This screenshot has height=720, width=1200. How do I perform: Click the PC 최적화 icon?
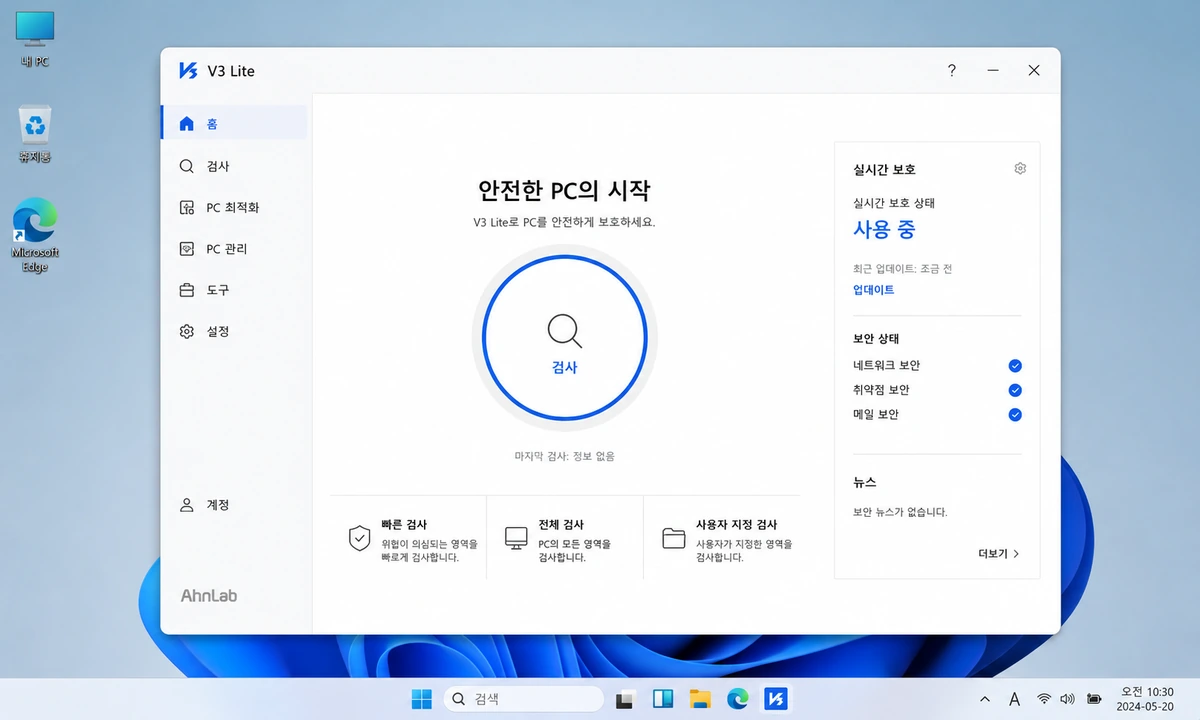coord(186,208)
